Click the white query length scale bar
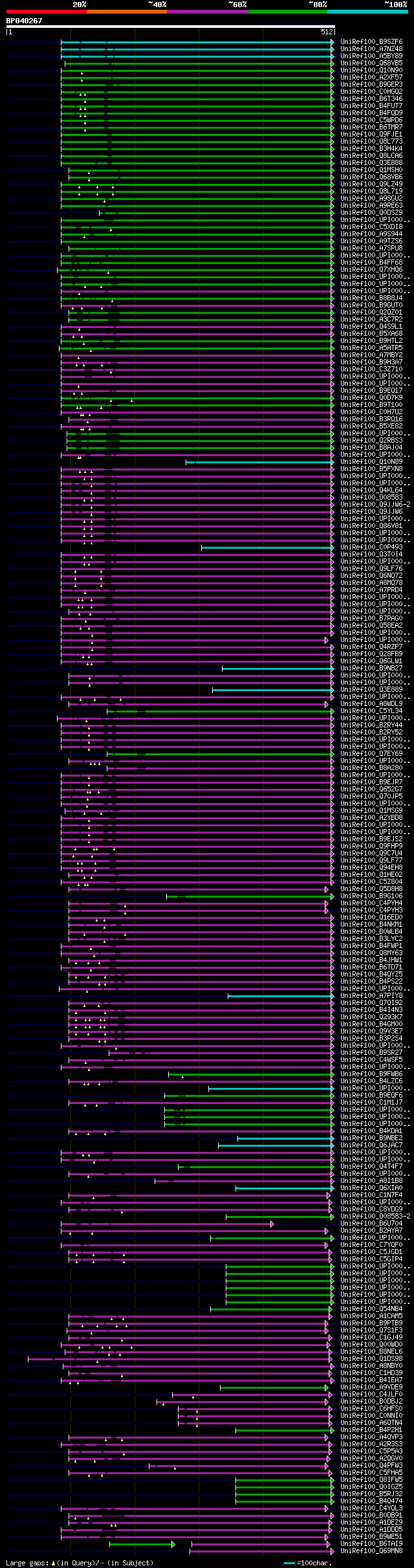The width and height of the screenshot is (414, 1568). (x=171, y=27)
